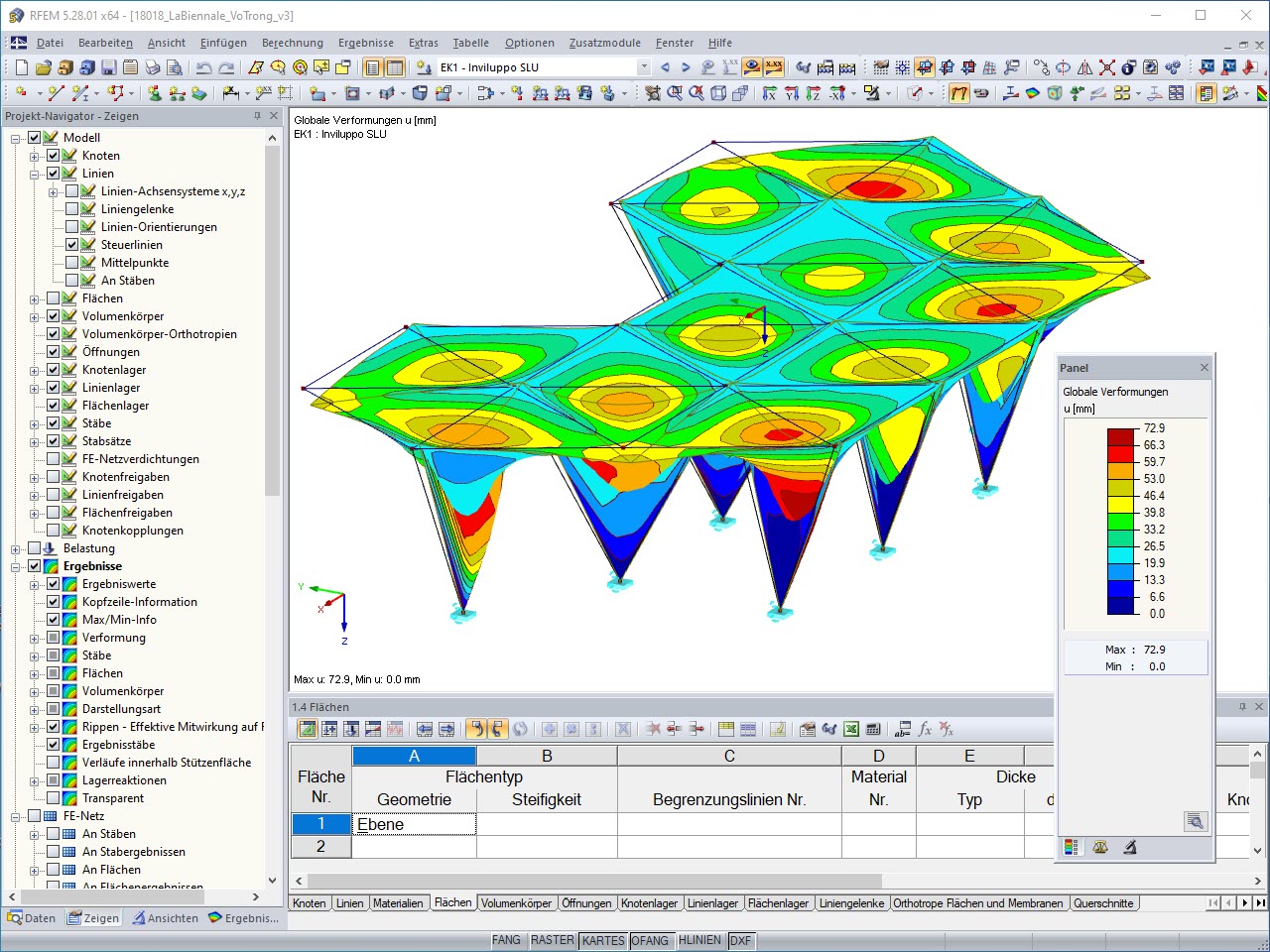This screenshot has height=952, width=1270.
Task: Toggle KARTES status bar button
Action: (603, 940)
